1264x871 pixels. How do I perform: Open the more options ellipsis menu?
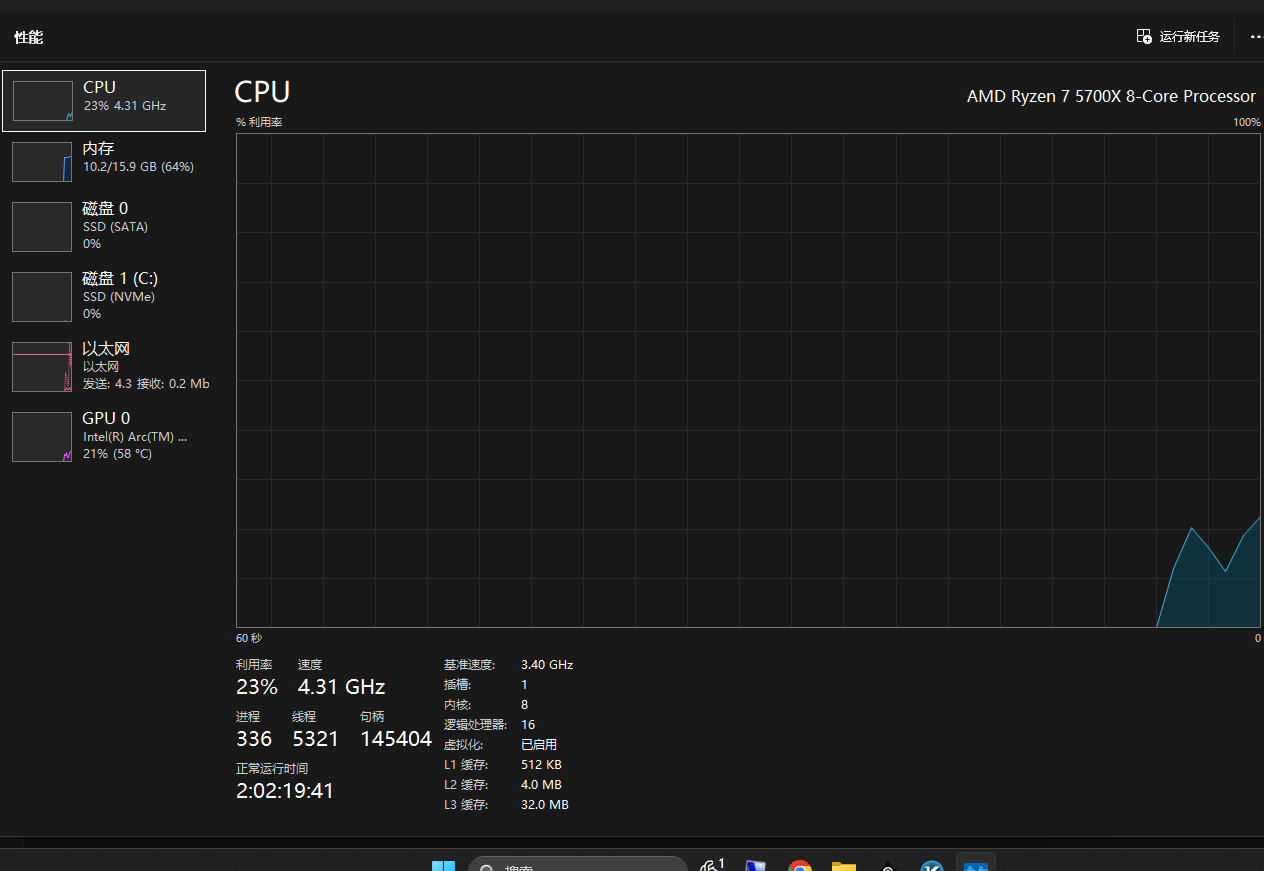(x=1256, y=37)
